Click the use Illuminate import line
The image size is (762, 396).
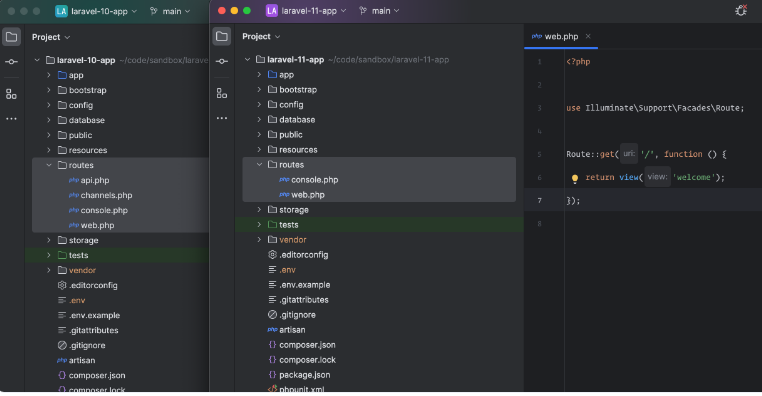coord(655,108)
